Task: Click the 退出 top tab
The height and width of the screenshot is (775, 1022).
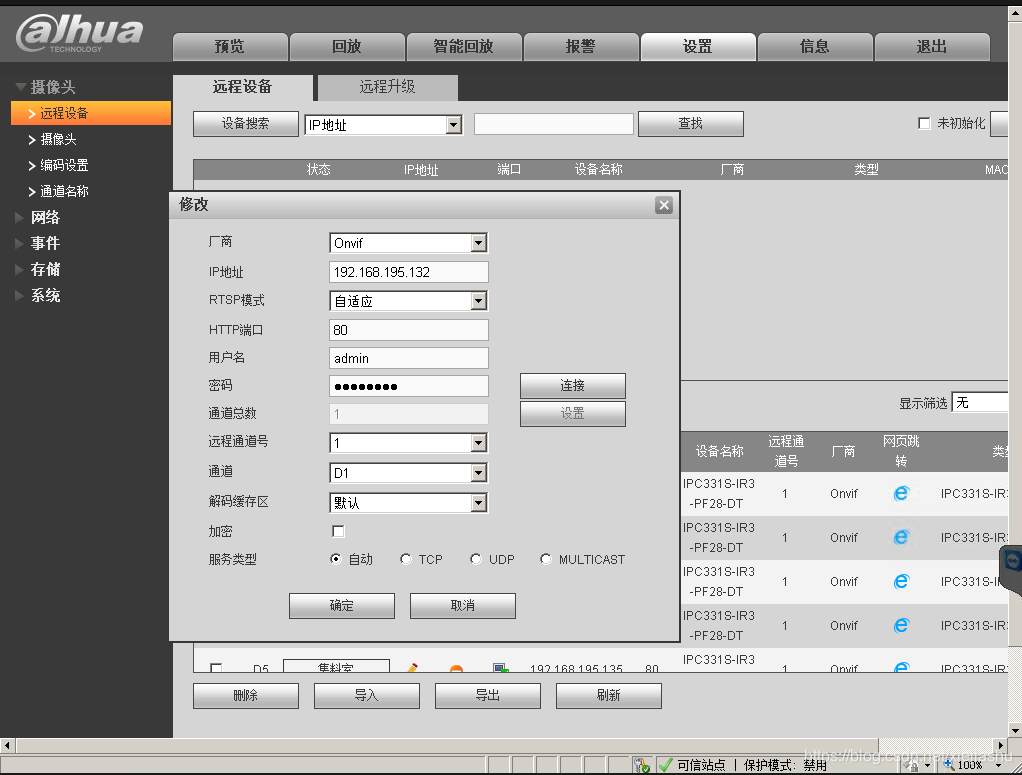Action: [932, 47]
